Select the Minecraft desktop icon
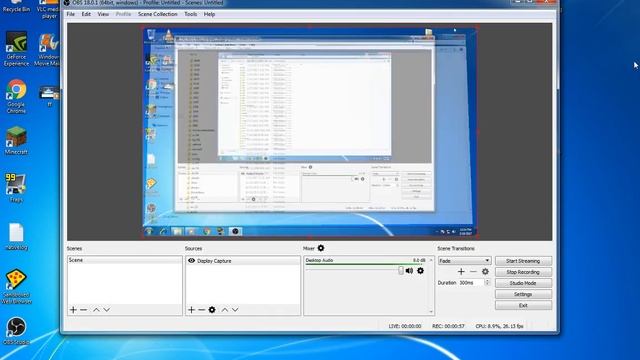The height and width of the screenshot is (360, 640). point(16,141)
